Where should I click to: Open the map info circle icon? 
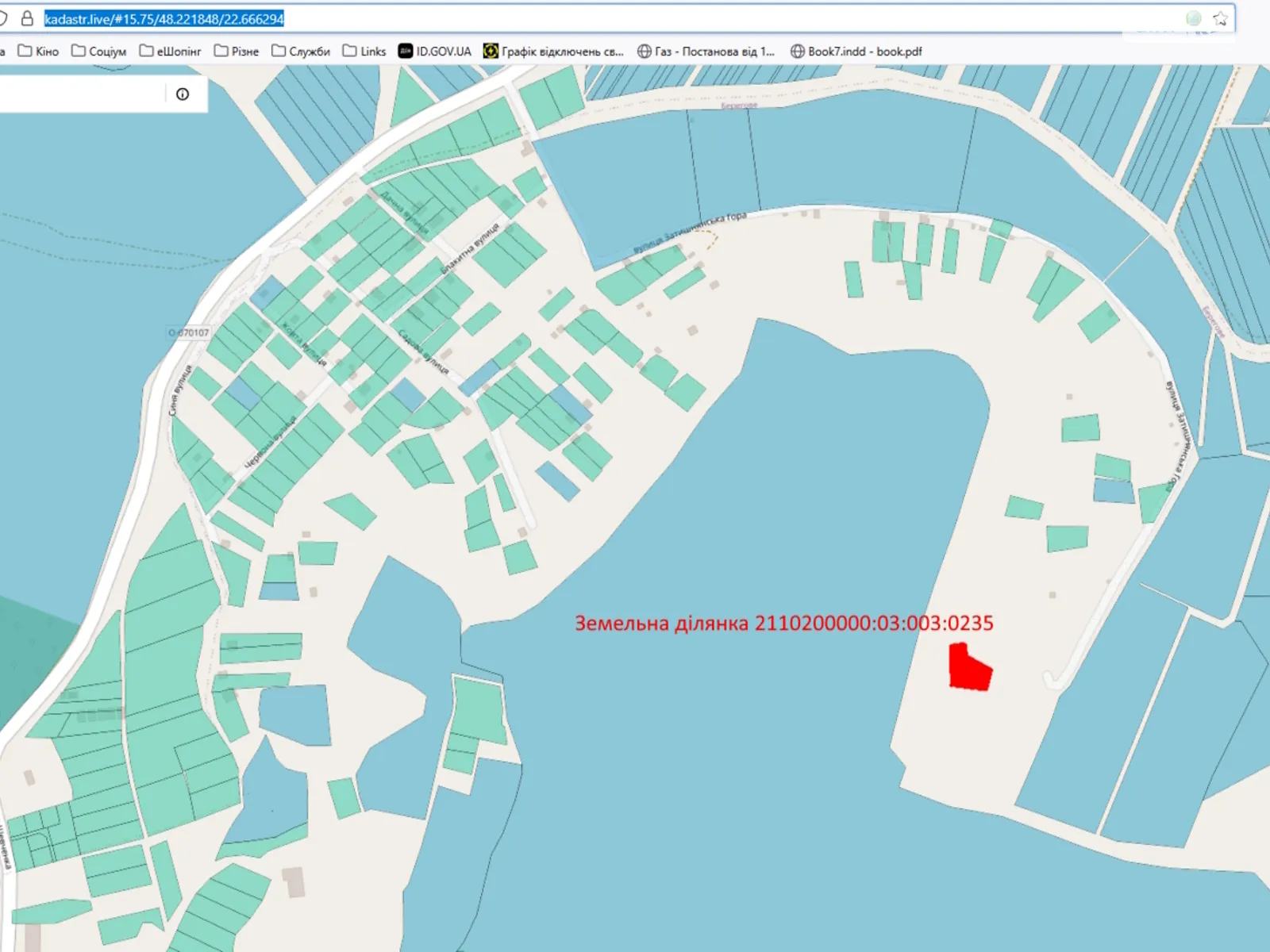(183, 94)
